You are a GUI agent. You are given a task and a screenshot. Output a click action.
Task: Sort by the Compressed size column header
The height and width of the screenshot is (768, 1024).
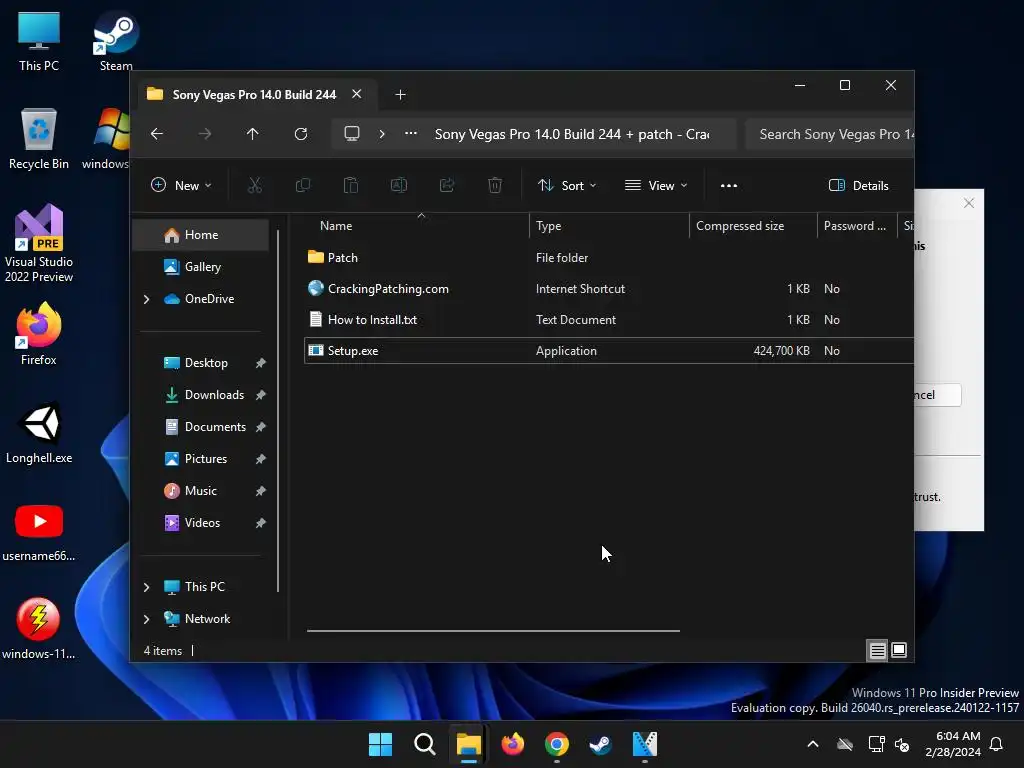point(740,226)
